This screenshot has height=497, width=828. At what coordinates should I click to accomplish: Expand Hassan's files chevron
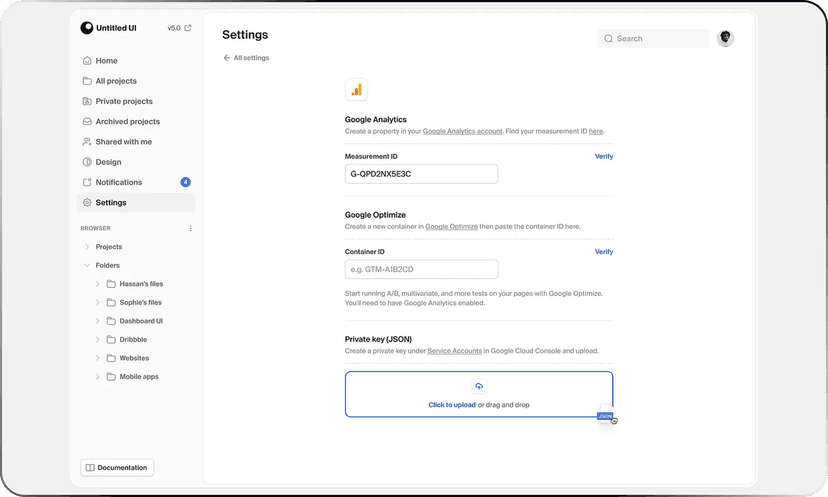97,284
